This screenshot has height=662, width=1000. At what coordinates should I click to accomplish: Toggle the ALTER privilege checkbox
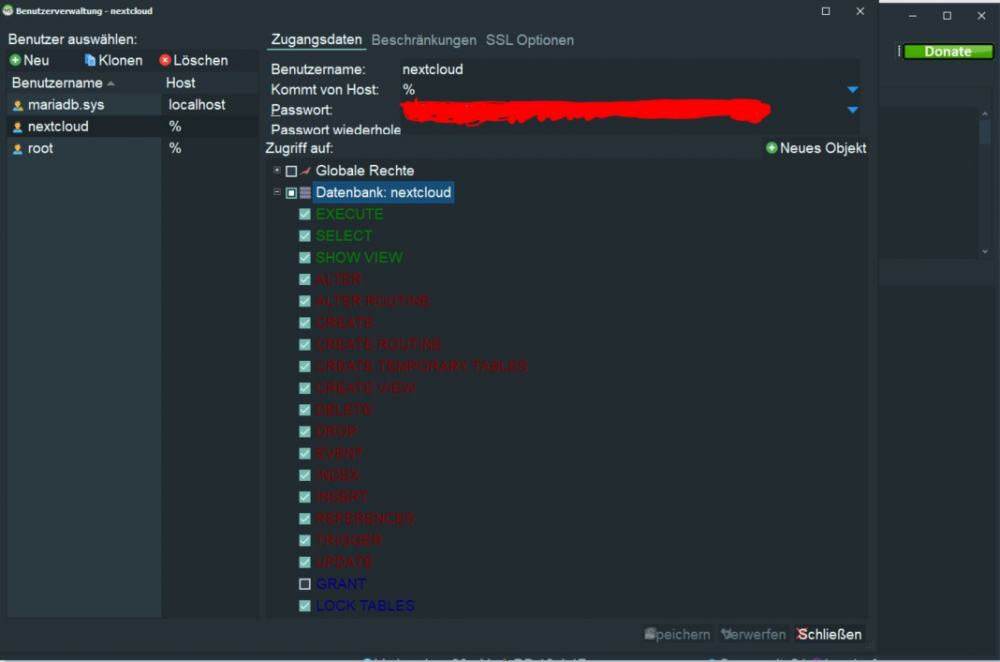pos(305,279)
